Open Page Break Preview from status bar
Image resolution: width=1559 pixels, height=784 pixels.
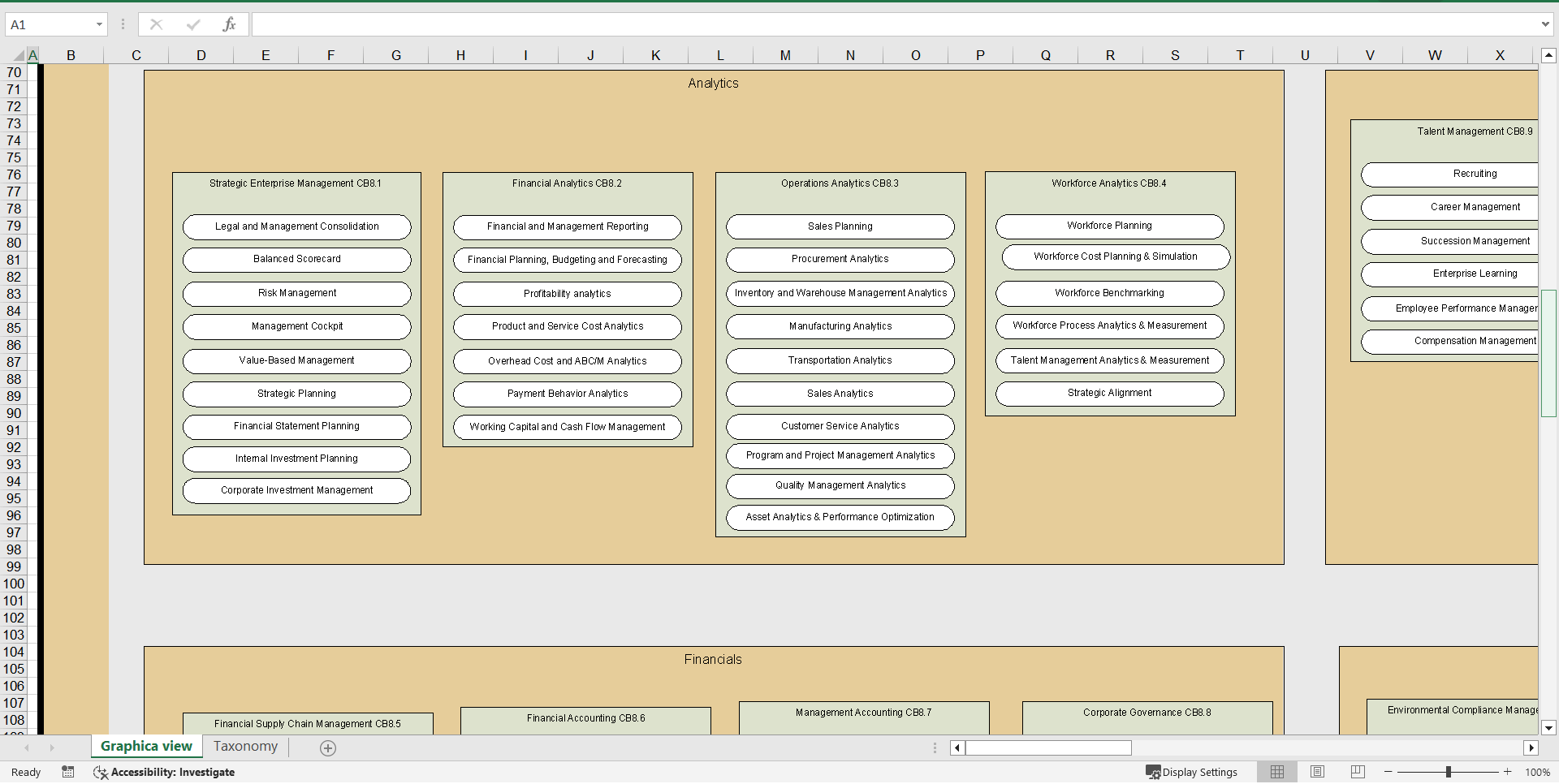(x=1356, y=772)
